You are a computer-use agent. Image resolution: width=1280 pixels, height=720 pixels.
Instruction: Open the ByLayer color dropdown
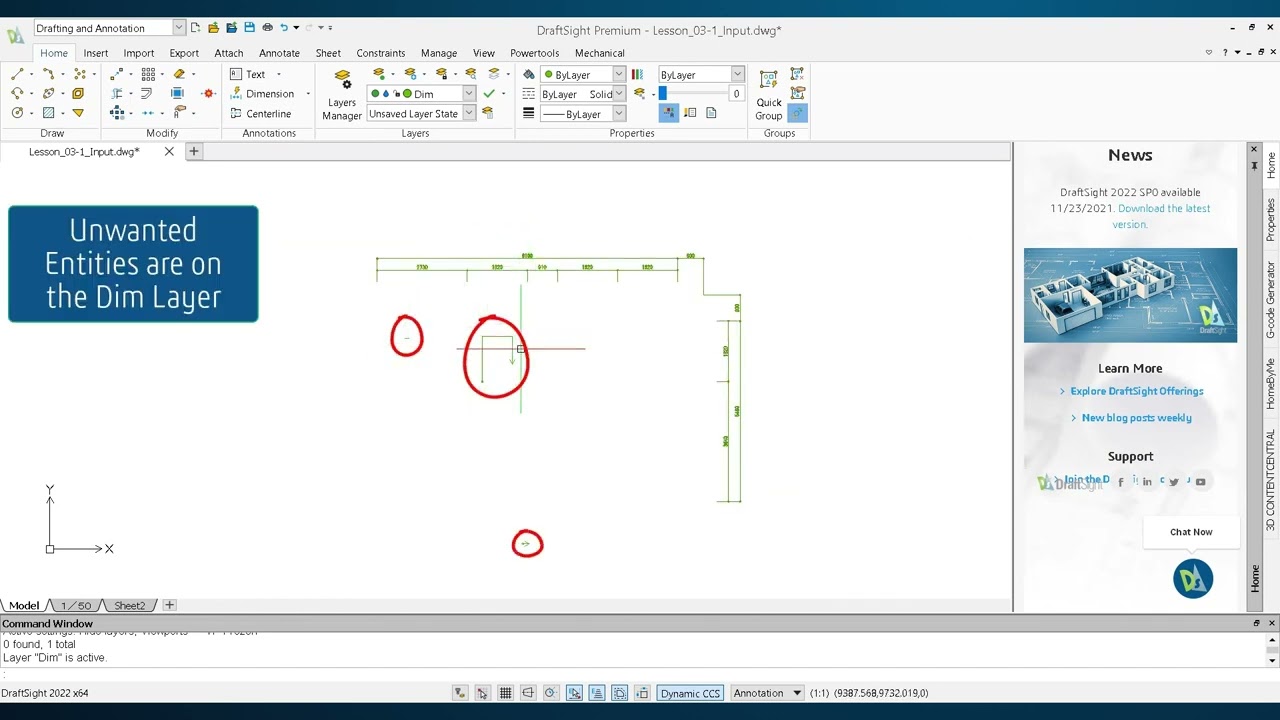point(619,74)
